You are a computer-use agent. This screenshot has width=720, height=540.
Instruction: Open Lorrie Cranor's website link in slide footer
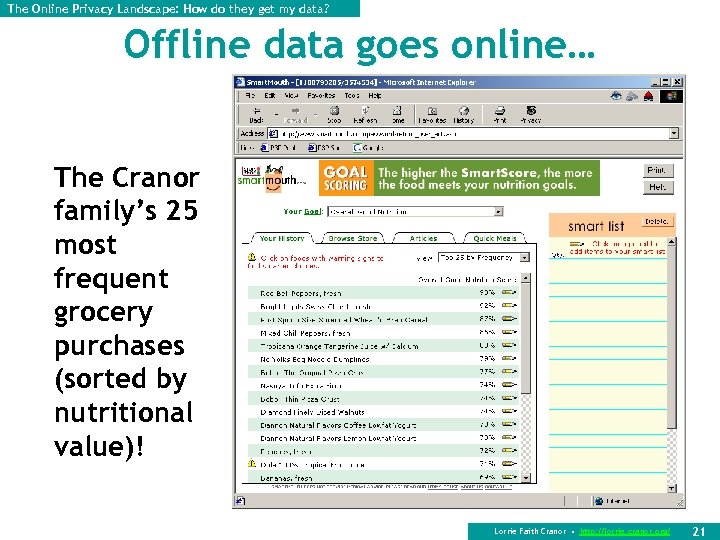[x=625, y=531]
